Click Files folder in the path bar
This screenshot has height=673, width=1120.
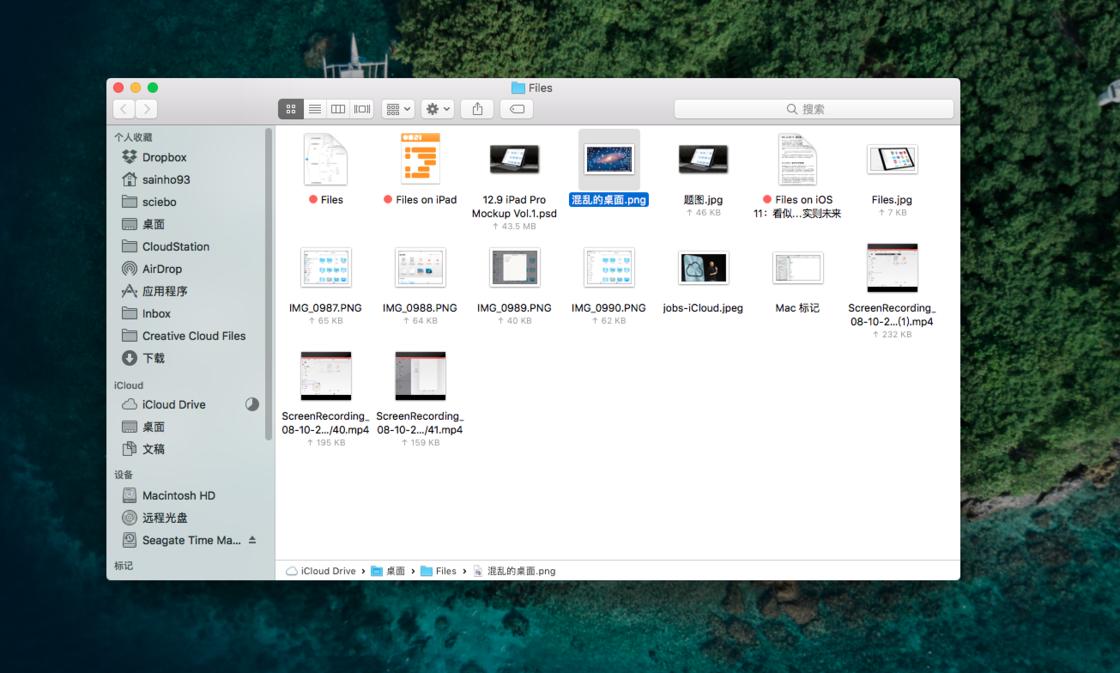pyautogui.click(x=445, y=571)
